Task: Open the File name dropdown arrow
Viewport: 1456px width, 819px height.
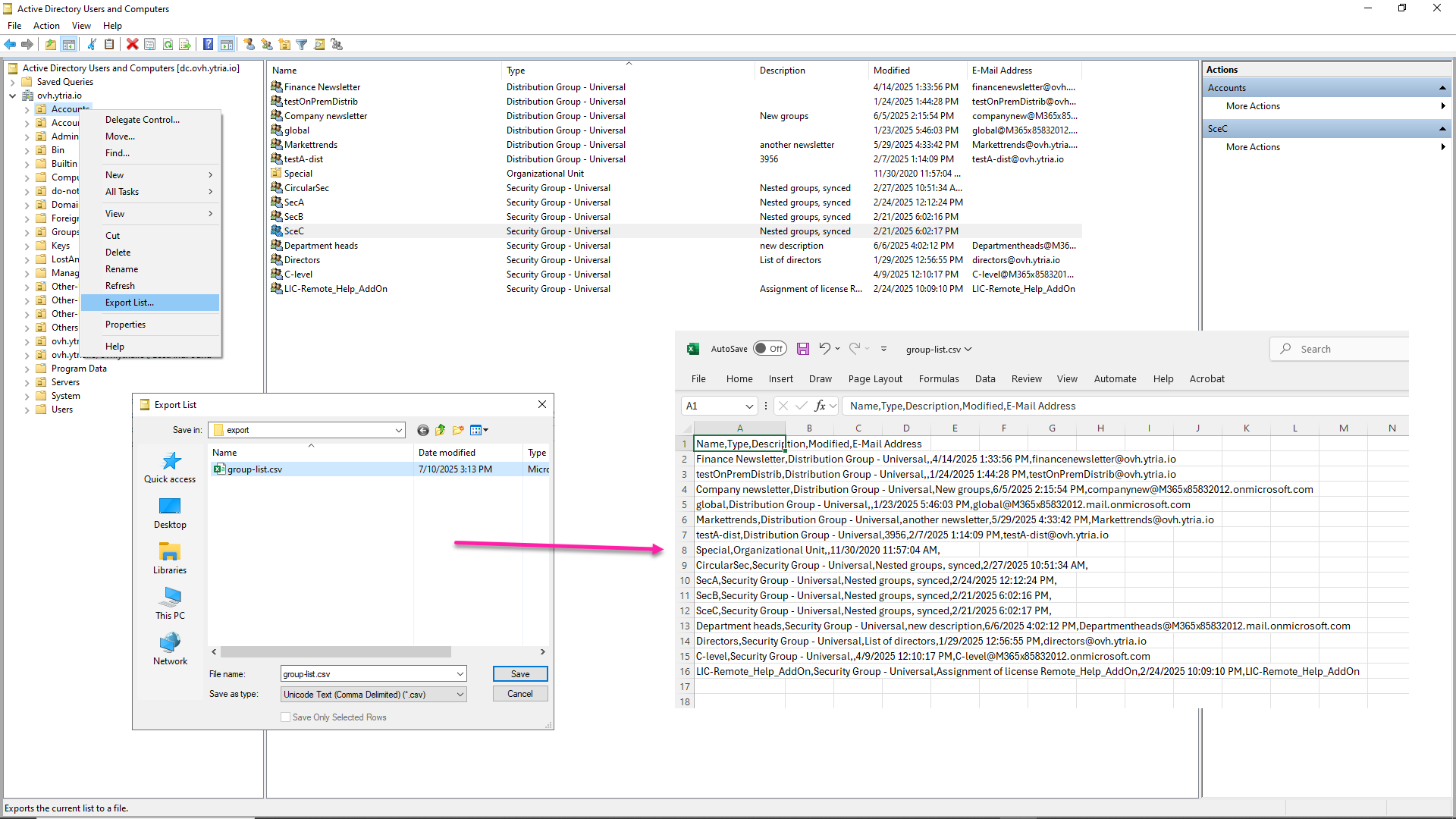Action: click(x=460, y=673)
